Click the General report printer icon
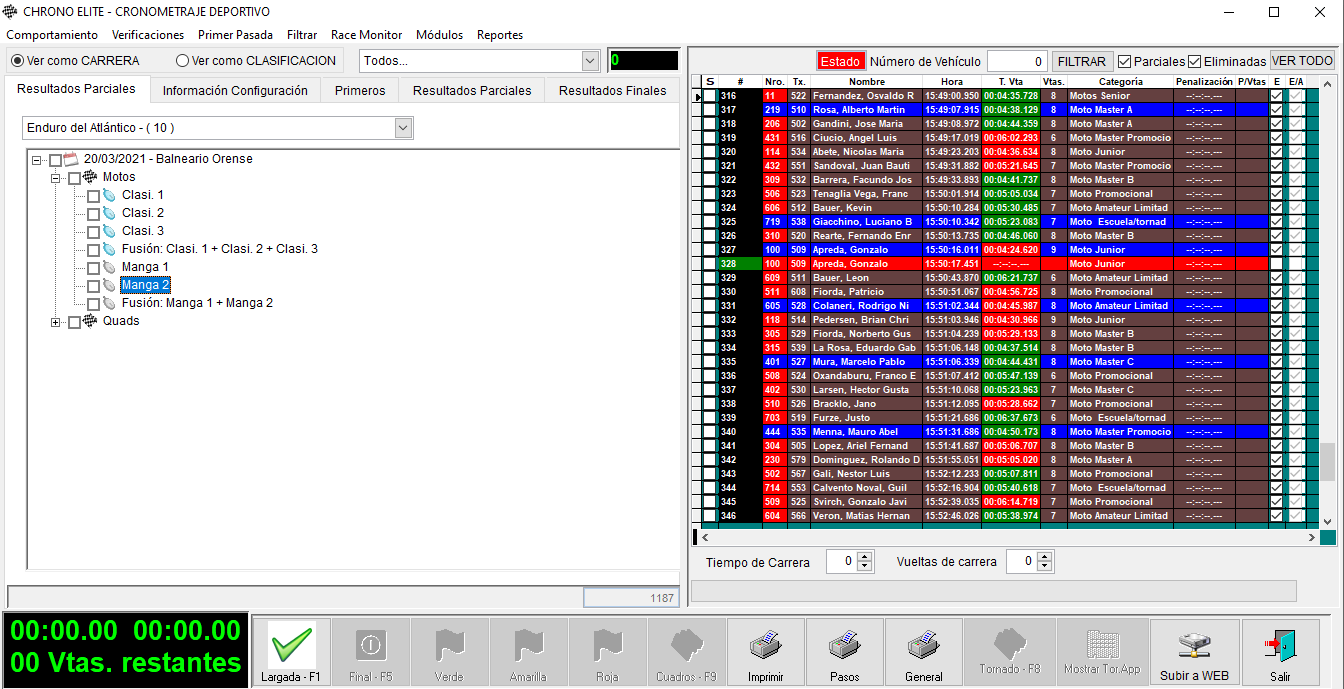The height and width of the screenshot is (689, 1344). tap(923, 646)
